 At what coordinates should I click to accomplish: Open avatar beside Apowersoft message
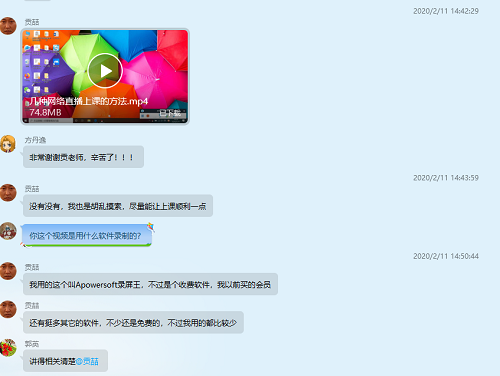click(x=8, y=271)
